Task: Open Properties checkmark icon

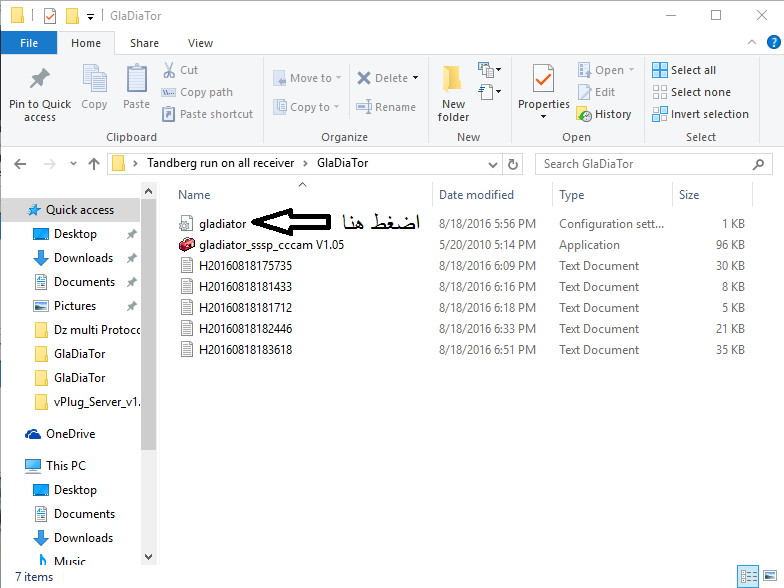Action: tap(544, 78)
